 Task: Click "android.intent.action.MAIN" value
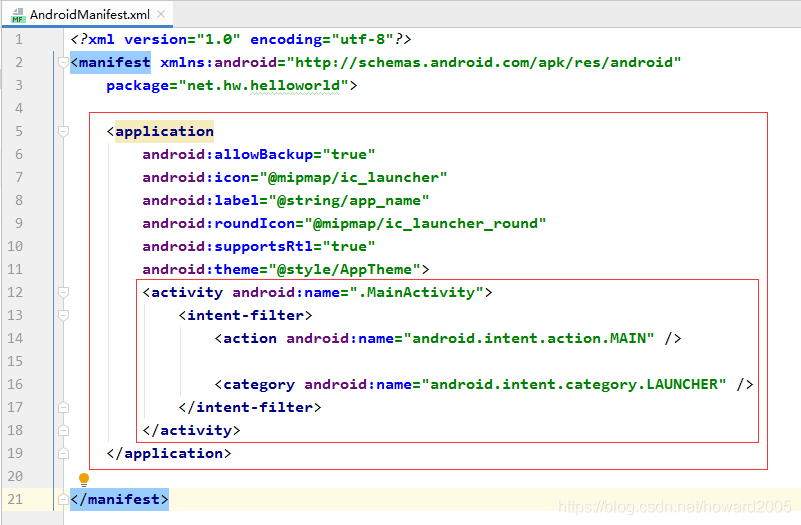click(x=529, y=338)
